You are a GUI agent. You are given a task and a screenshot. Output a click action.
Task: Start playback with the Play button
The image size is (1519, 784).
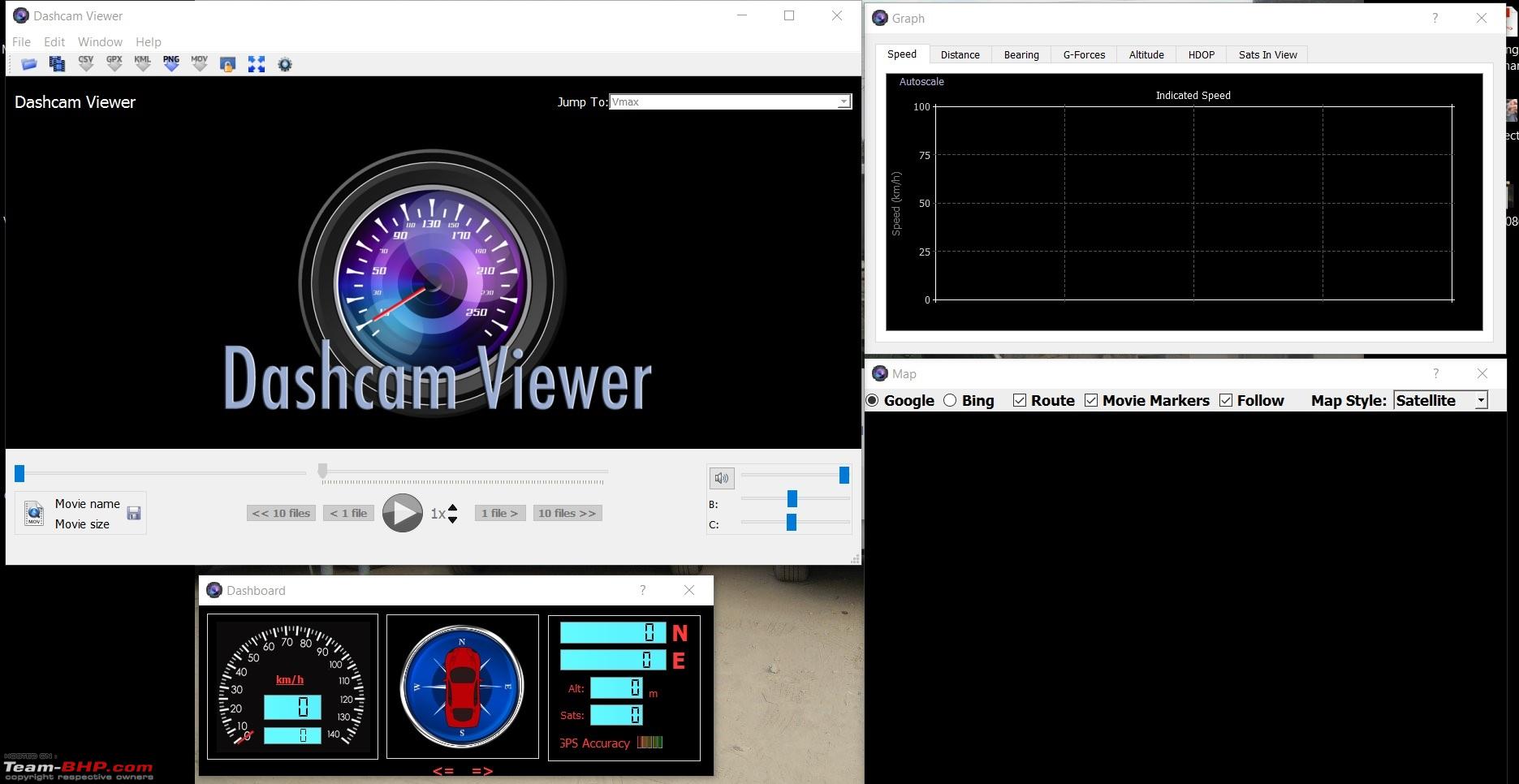click(403, 513)
